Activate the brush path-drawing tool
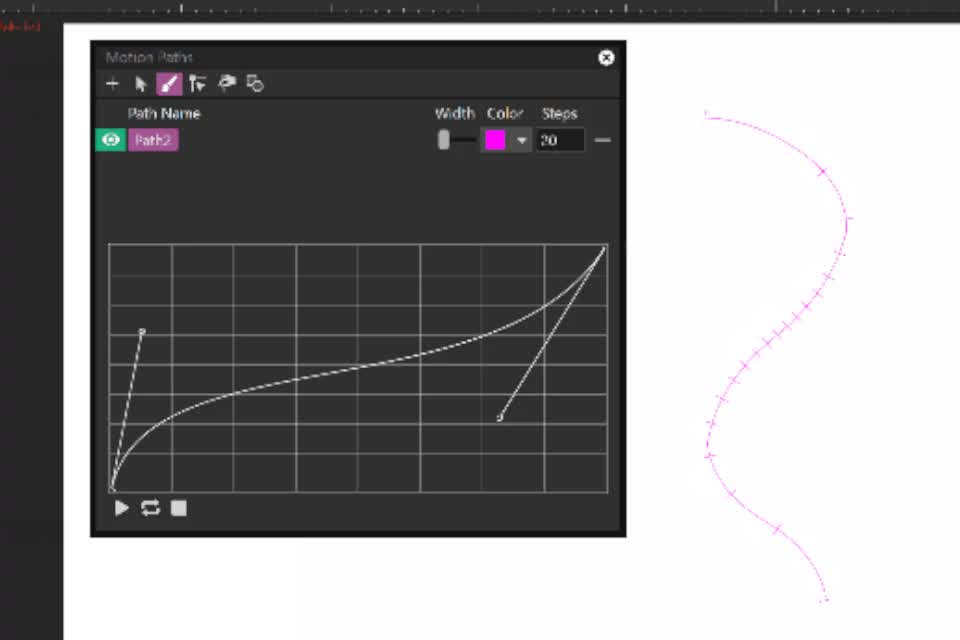The width and height of the screenshot is (960, 640). (168, 84)
